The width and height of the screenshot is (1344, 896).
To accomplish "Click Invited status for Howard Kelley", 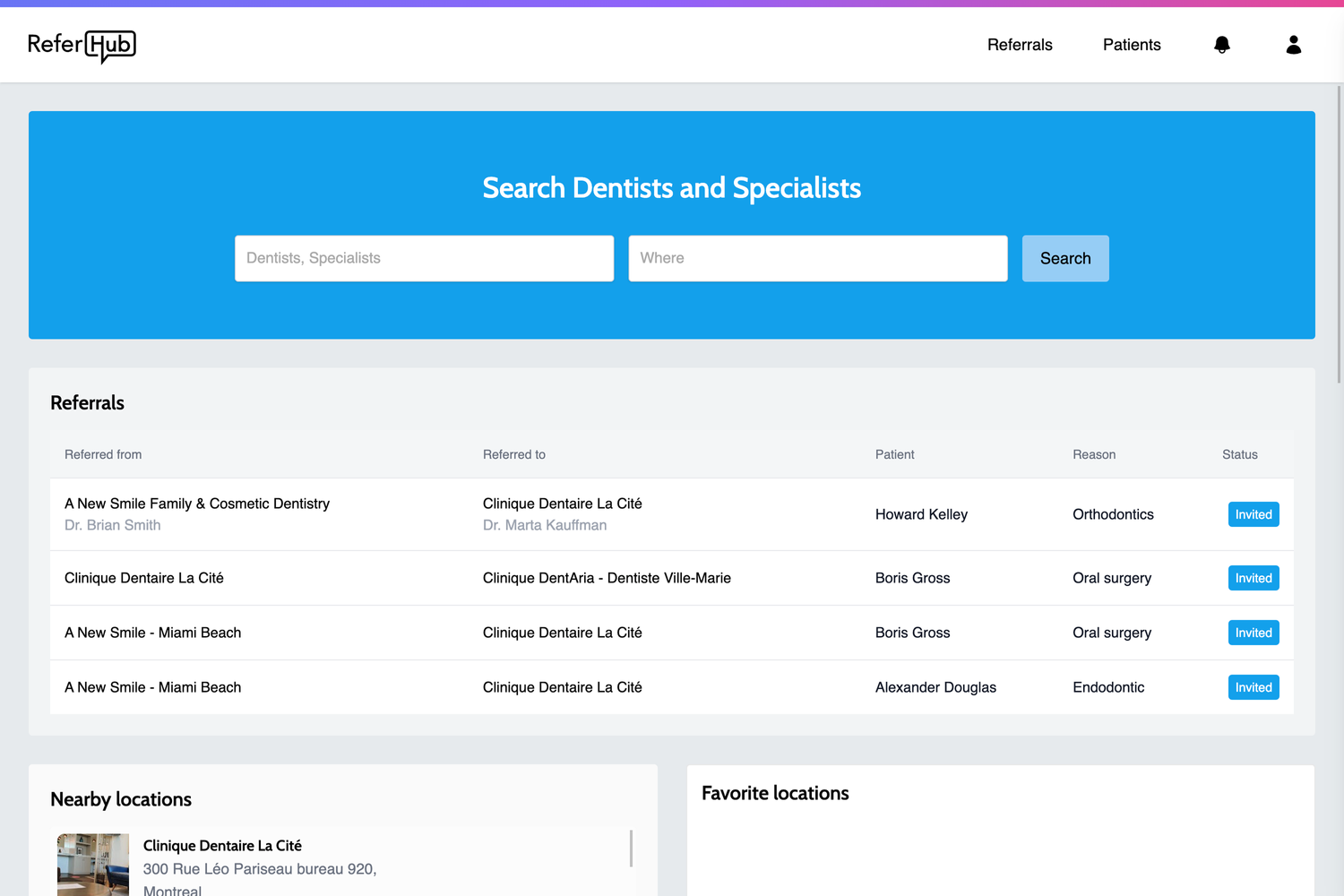I will tap(1254, 514).
